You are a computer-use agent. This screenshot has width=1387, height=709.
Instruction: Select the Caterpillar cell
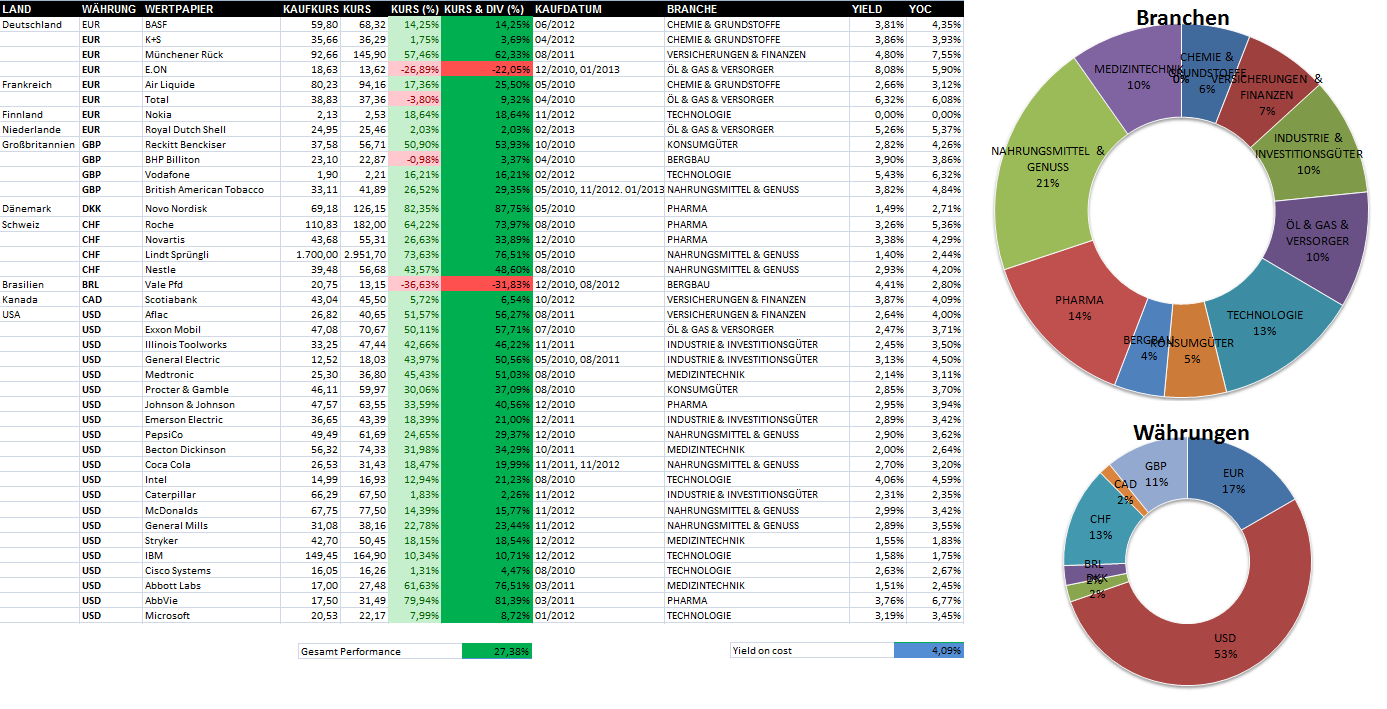tap(210, 494)
